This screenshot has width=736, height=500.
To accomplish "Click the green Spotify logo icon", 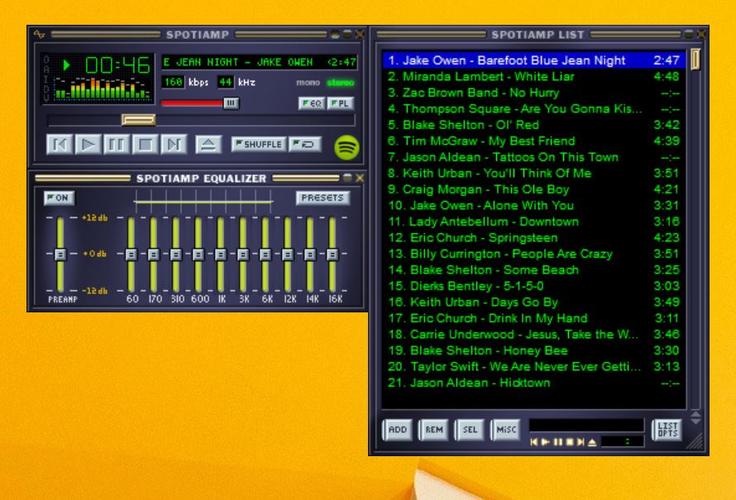I will tap(347, 147).
